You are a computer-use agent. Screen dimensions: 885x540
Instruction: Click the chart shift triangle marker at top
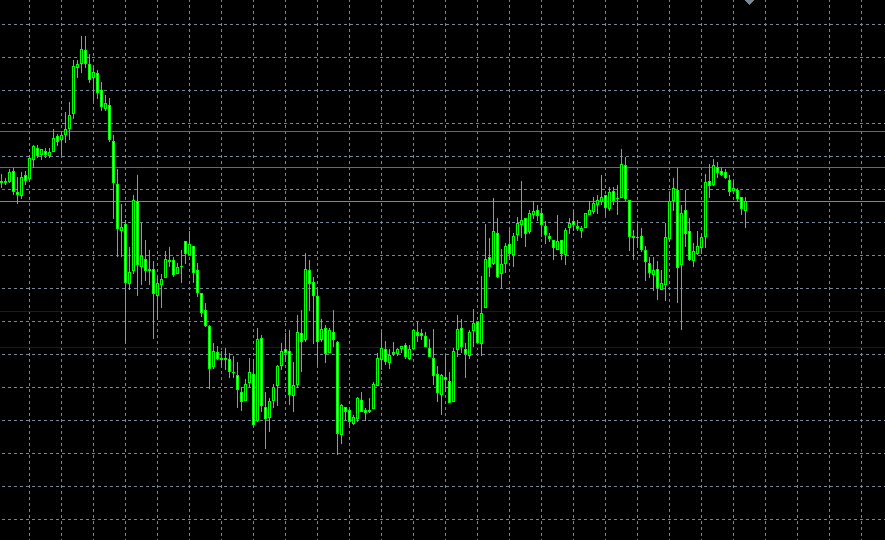pos(750,3)
